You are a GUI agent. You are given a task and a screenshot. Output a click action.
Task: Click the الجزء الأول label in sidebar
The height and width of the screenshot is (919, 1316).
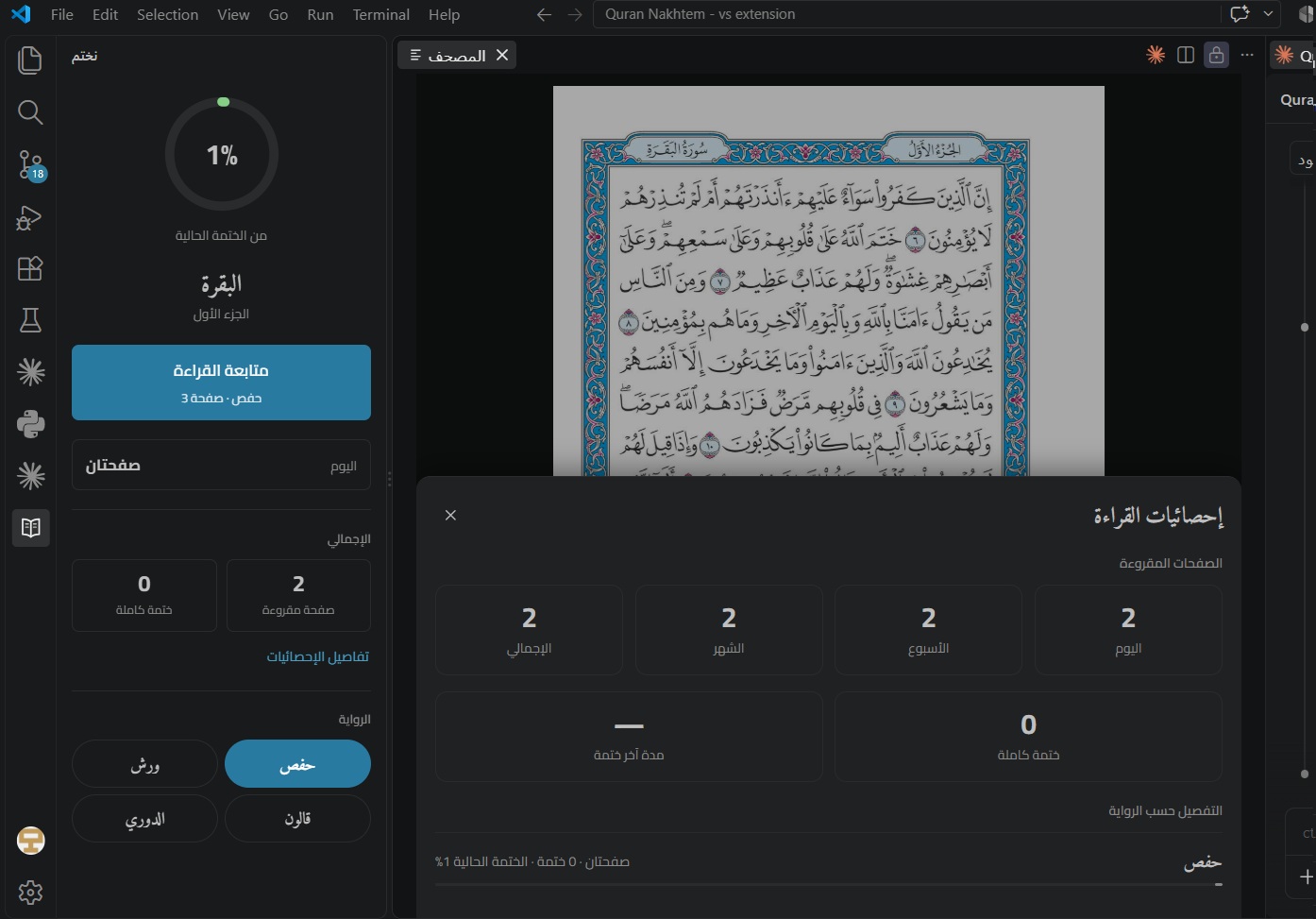tap(221, 314)
